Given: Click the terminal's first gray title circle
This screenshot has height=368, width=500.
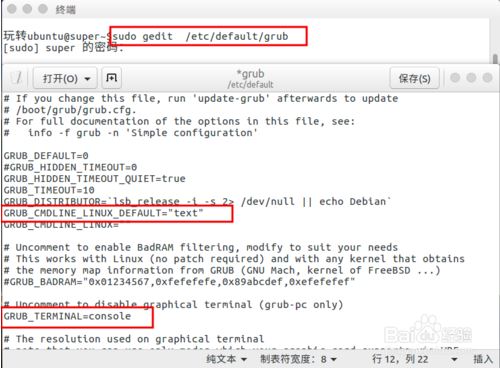Looking at the screenshot, I should tap(12, 9).
